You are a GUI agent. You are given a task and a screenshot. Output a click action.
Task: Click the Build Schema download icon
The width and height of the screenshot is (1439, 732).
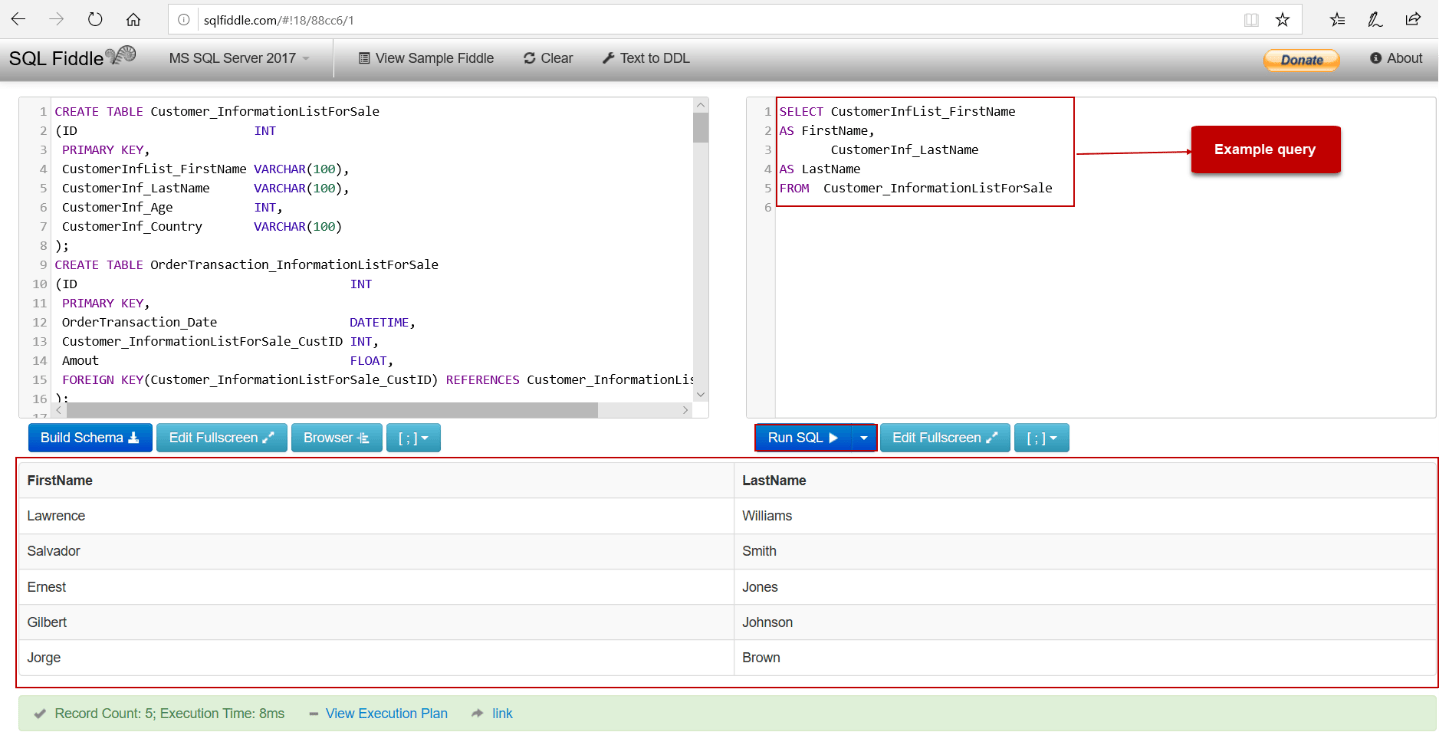click(135, 437)
